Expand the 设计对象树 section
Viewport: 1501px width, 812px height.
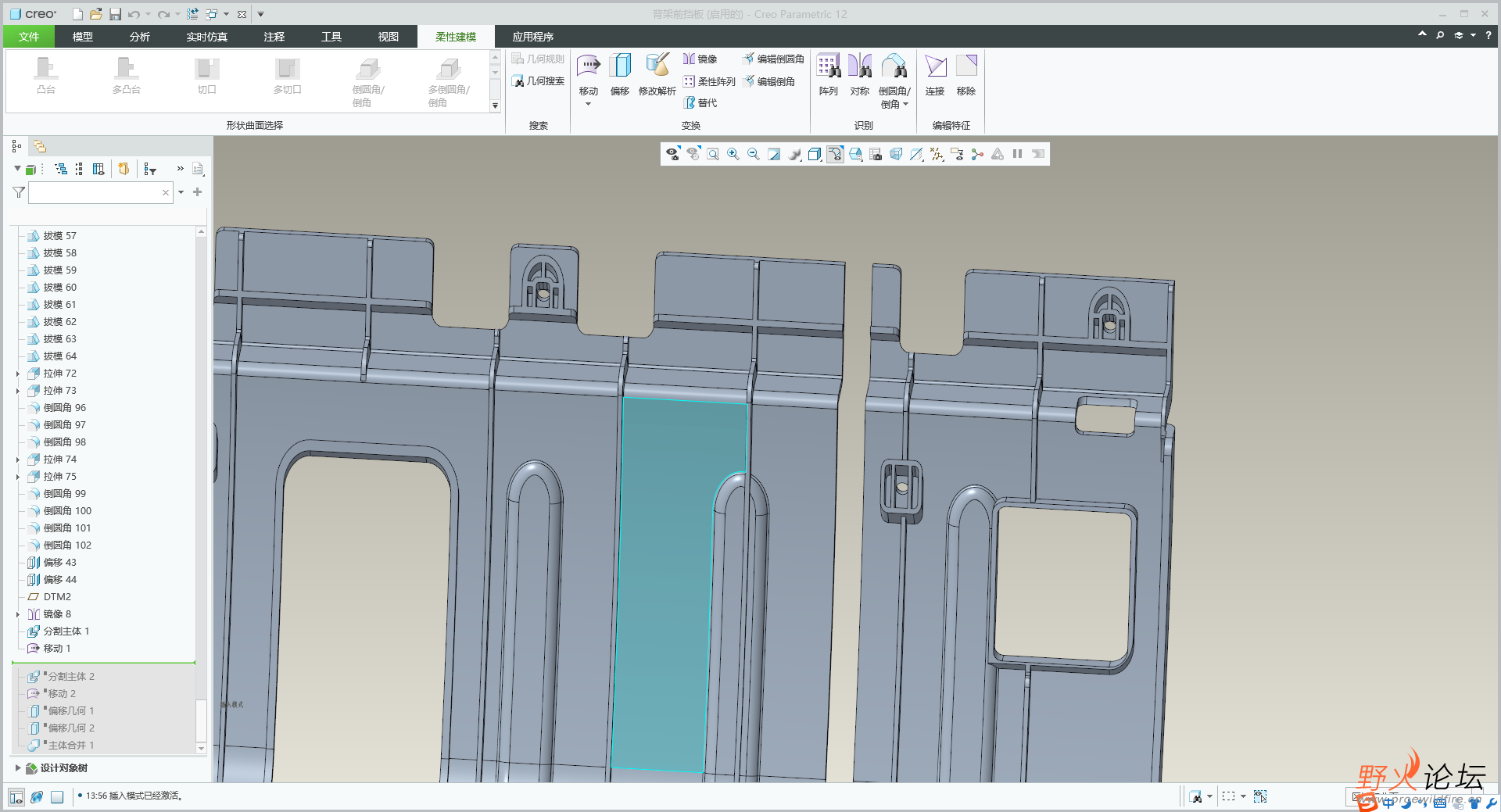coord(18,768)
